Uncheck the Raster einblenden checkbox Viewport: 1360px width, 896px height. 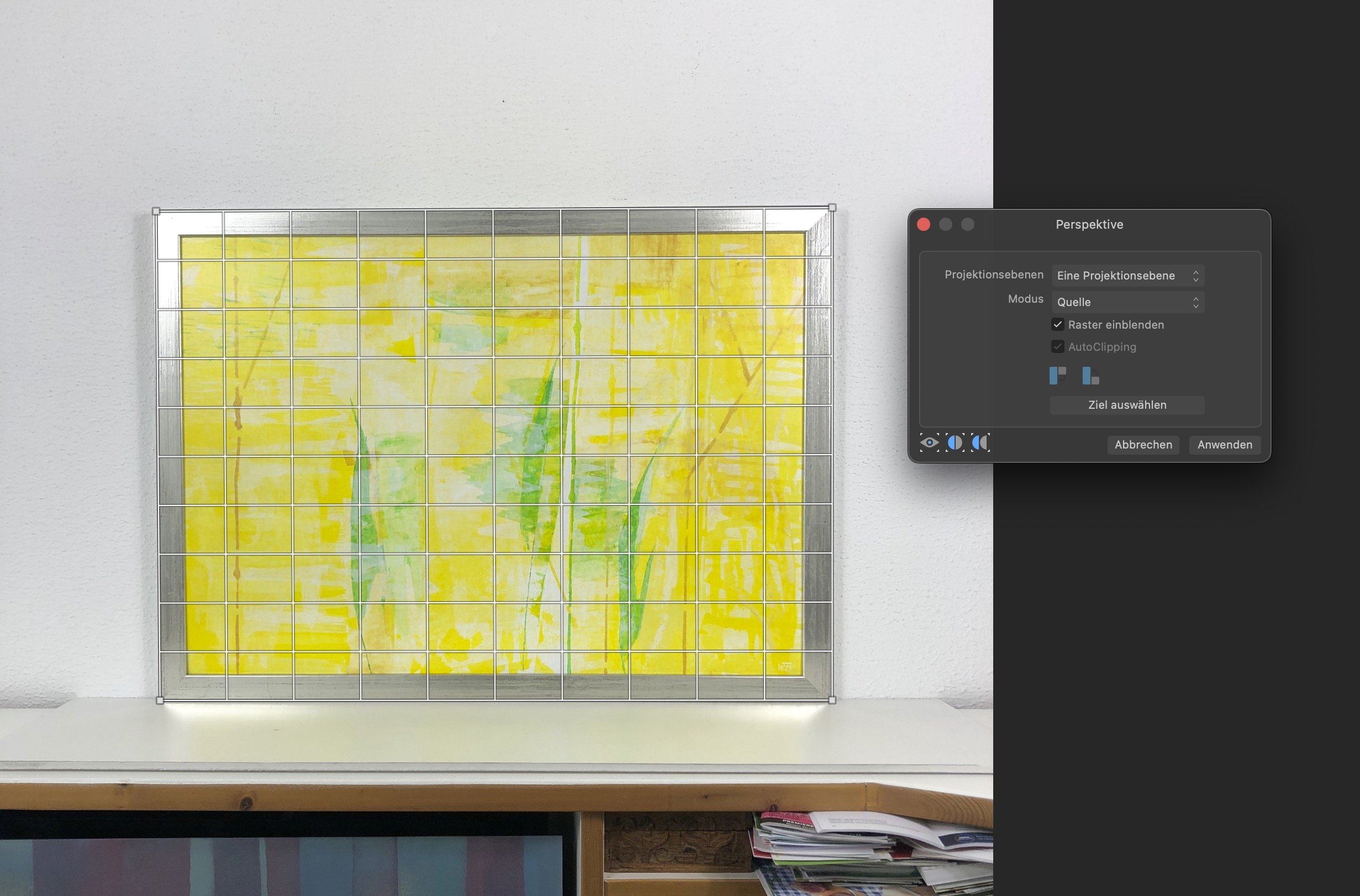1058,325
